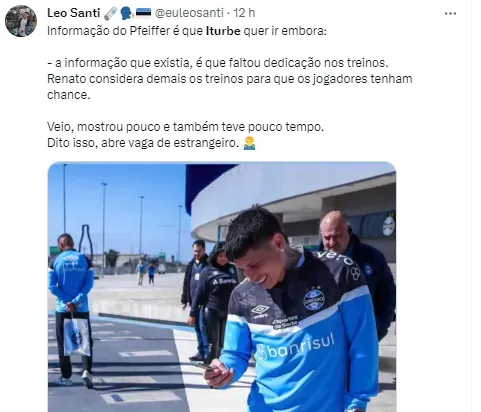Click the man carrying the white bag
Viewport: 481px width, 412px height.
[x=71, y=310]
